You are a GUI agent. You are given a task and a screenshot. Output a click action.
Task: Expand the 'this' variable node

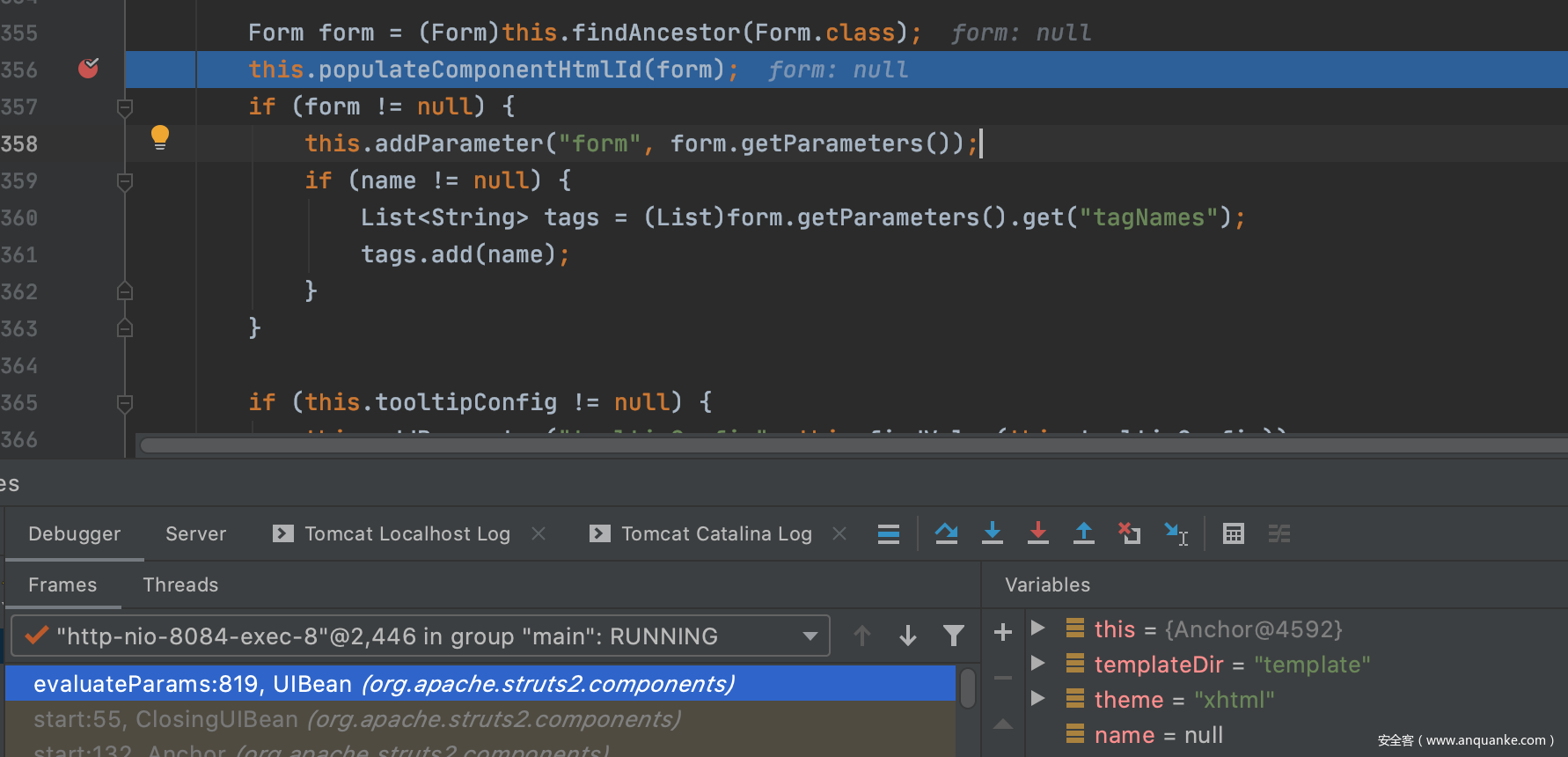(1038, 628)
